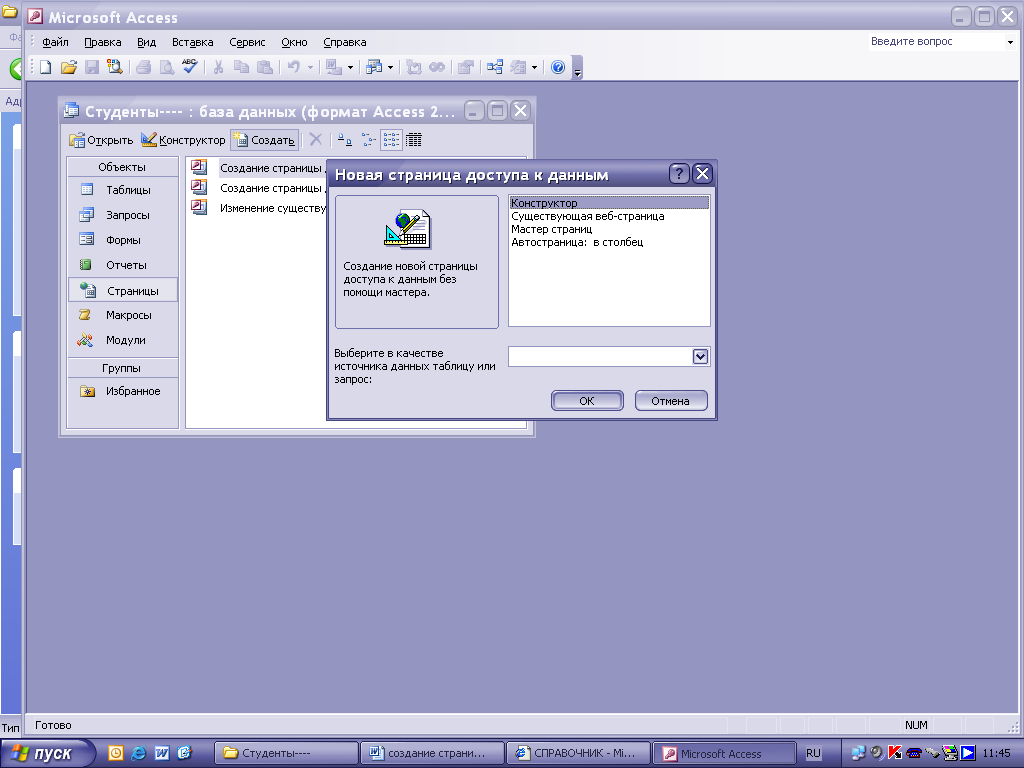The width and height of the screenshot is (1024, 768).
Task: Click the Print preview icon
Action: coord(167,67)
